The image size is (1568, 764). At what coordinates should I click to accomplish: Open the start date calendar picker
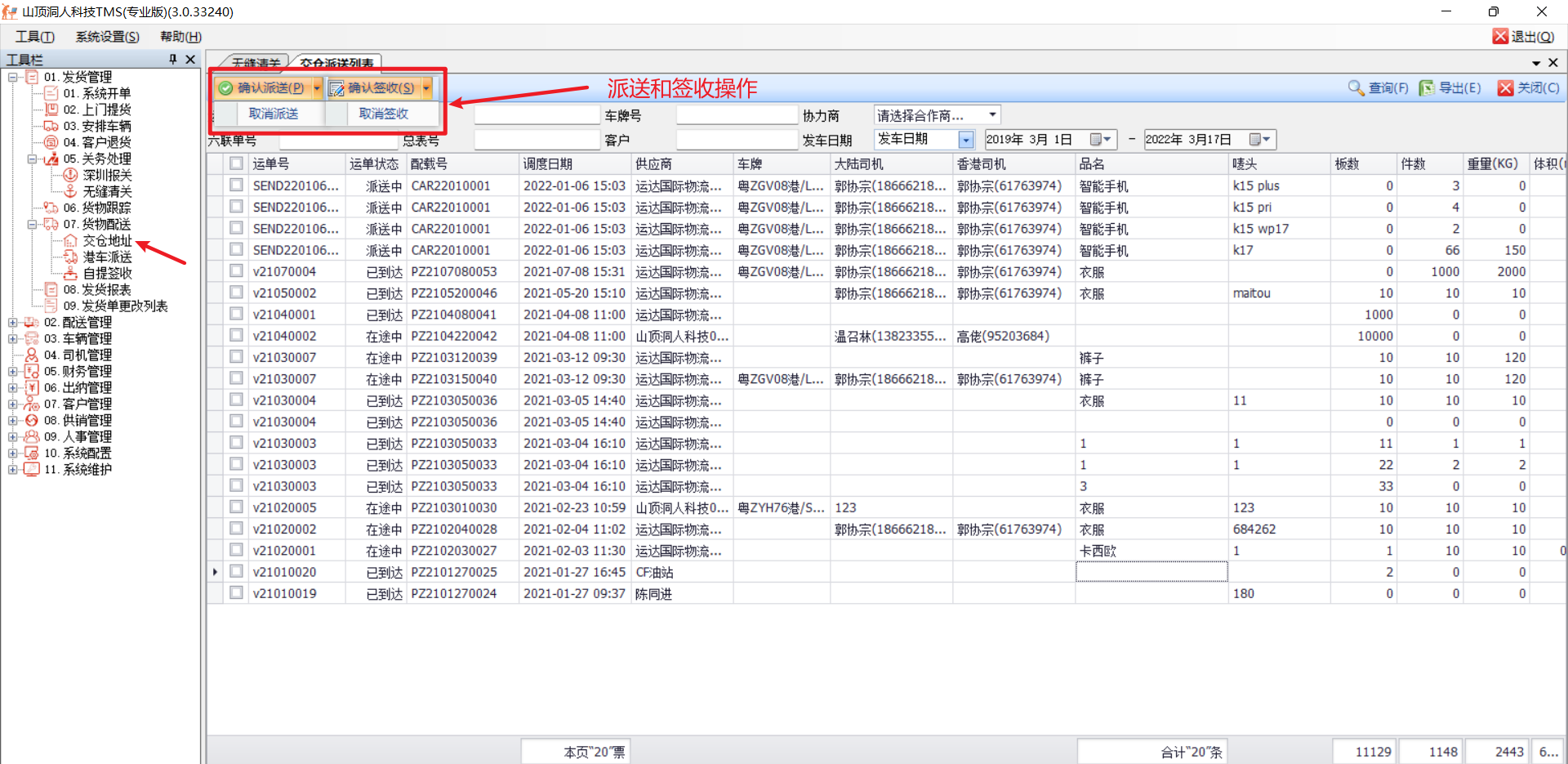(1100, 140)
